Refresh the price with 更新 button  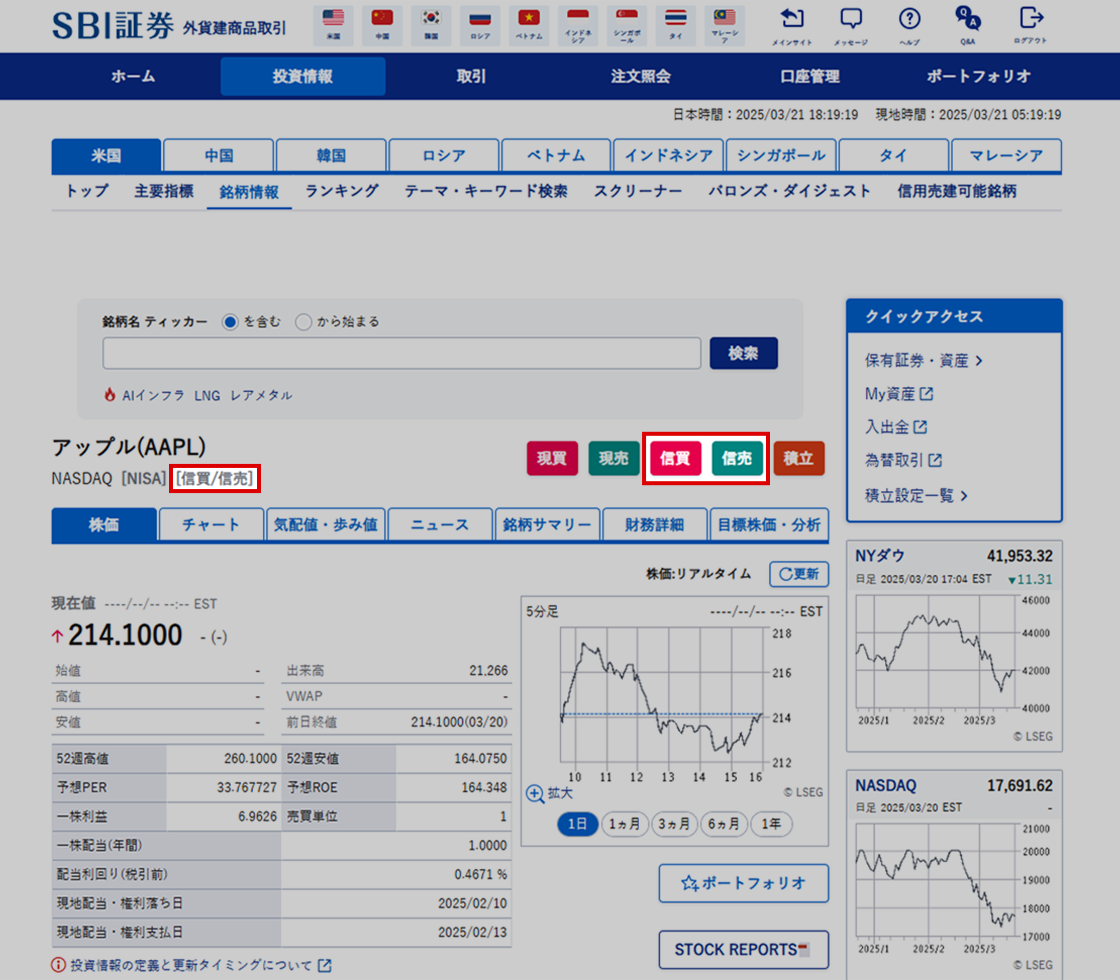pos(799,574)
